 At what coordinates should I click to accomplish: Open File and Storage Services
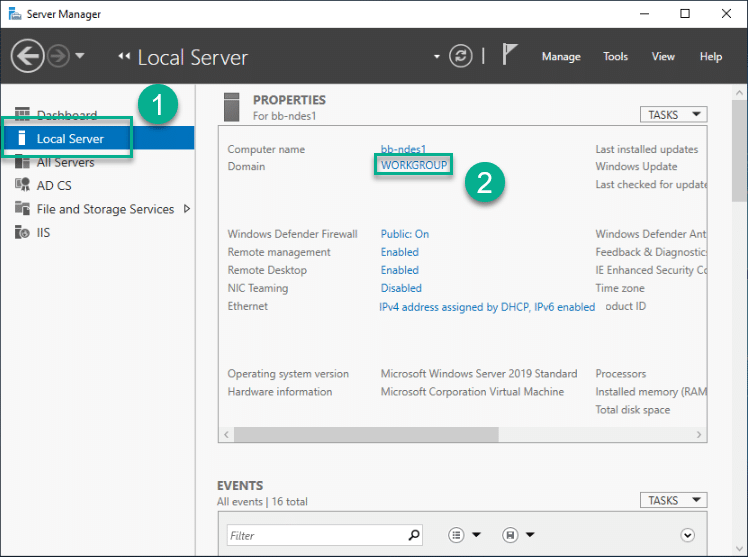[x=105, y=209]
